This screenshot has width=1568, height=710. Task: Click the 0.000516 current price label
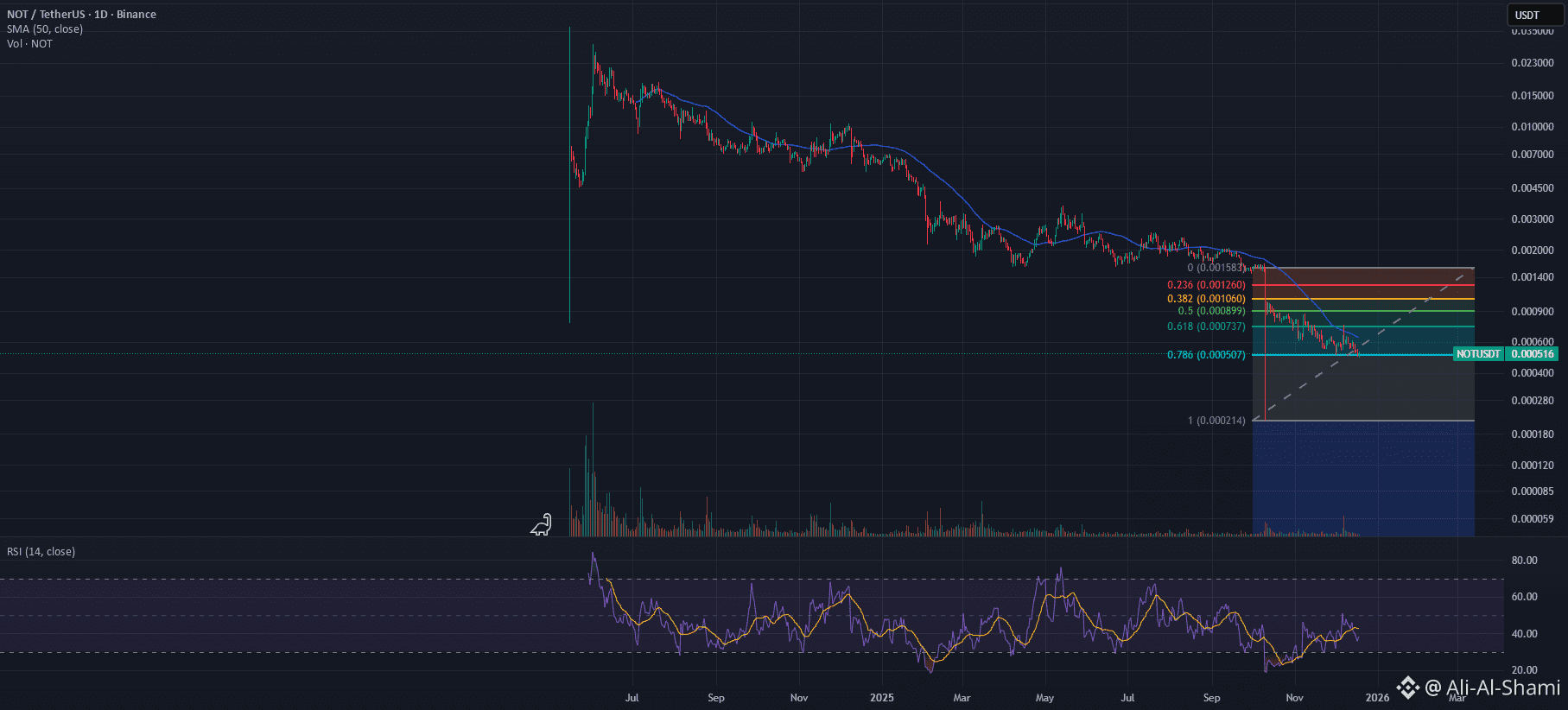point(1533,354)
